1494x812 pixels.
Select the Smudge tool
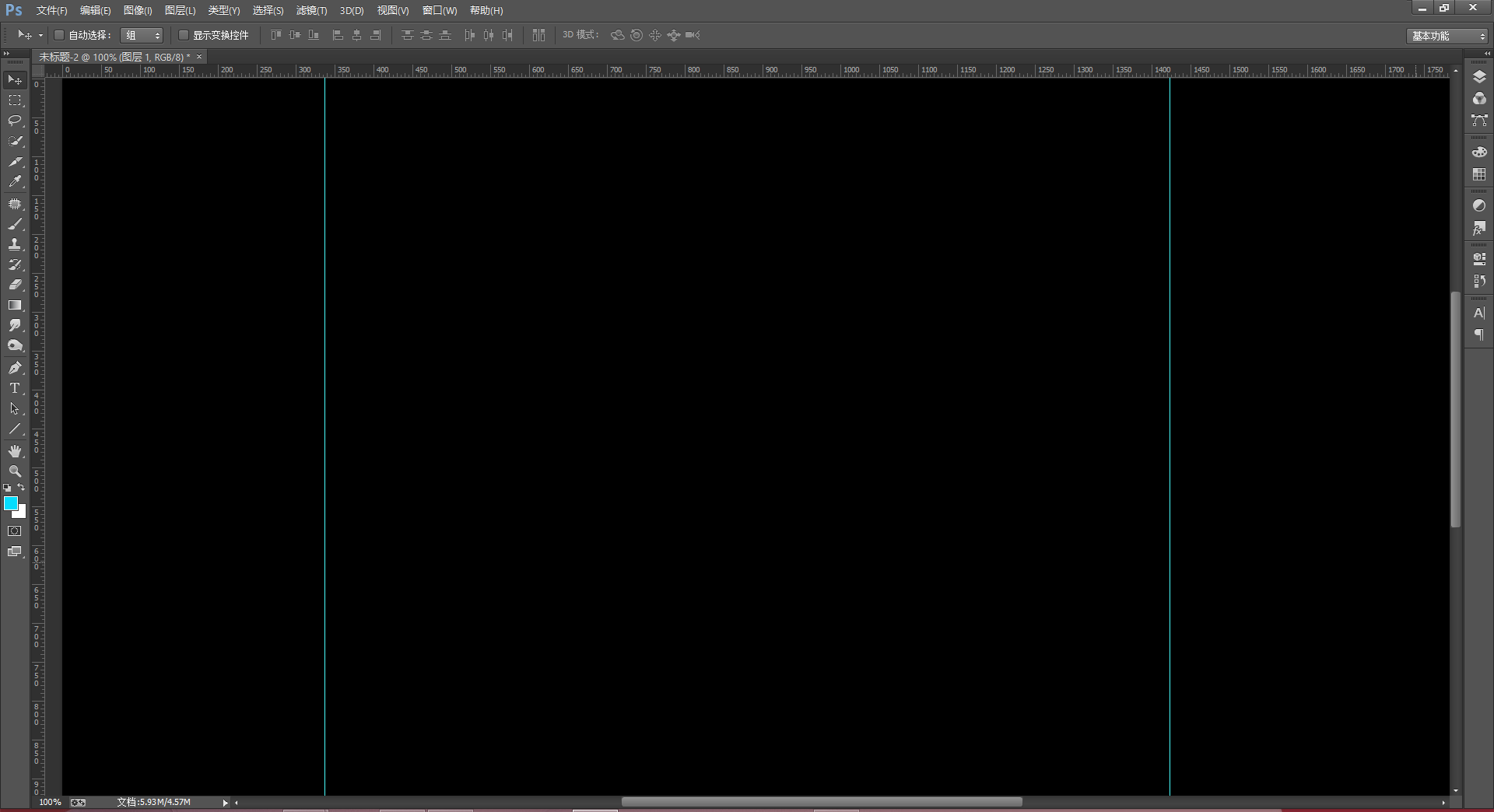pyautogui.click(x=15, y=325)
